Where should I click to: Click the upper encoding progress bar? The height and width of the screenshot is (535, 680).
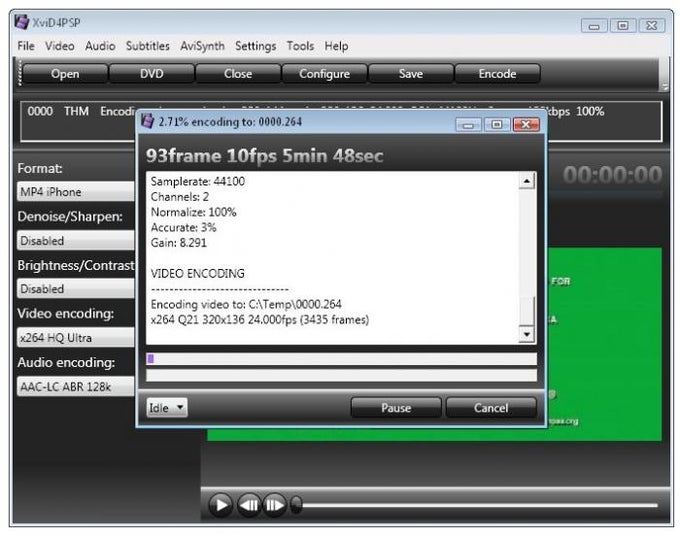pyautogui.click(x=341, y=359)
